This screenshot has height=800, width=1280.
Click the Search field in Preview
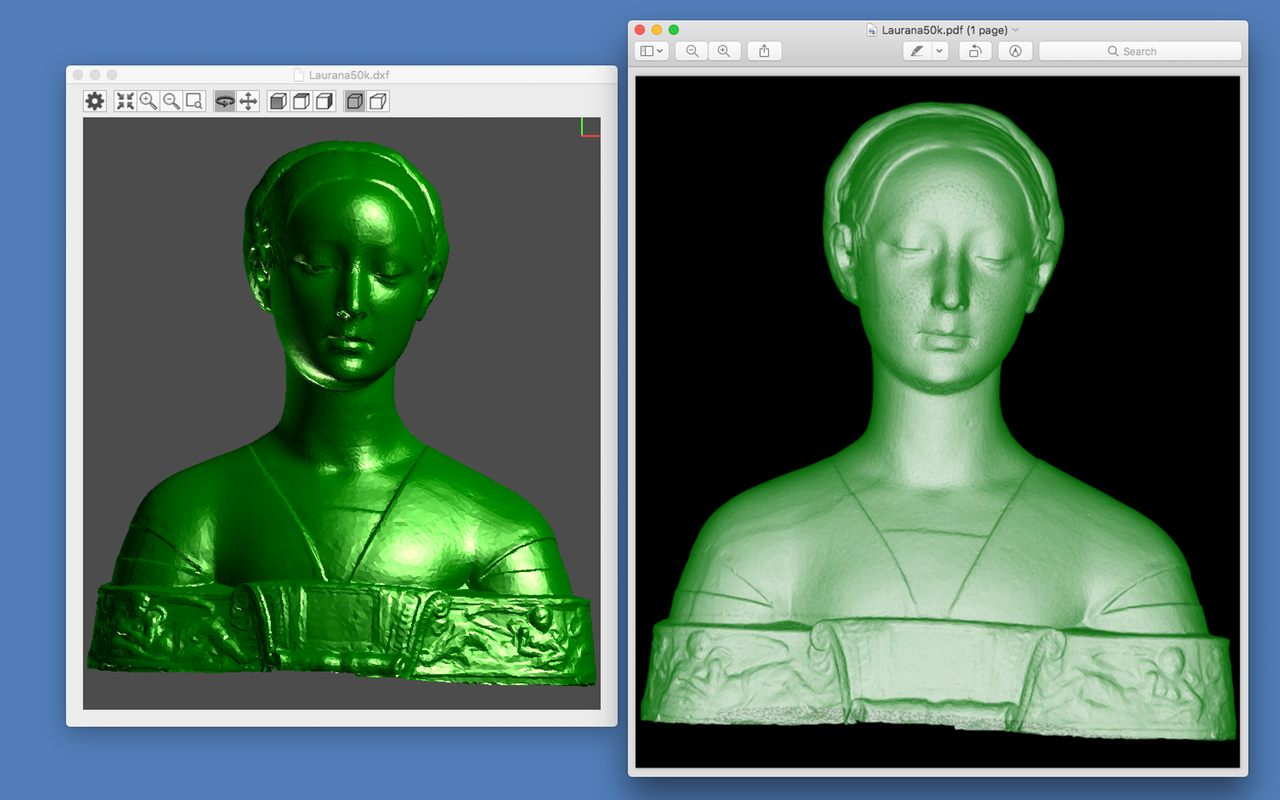click(x=1140, y=51)
